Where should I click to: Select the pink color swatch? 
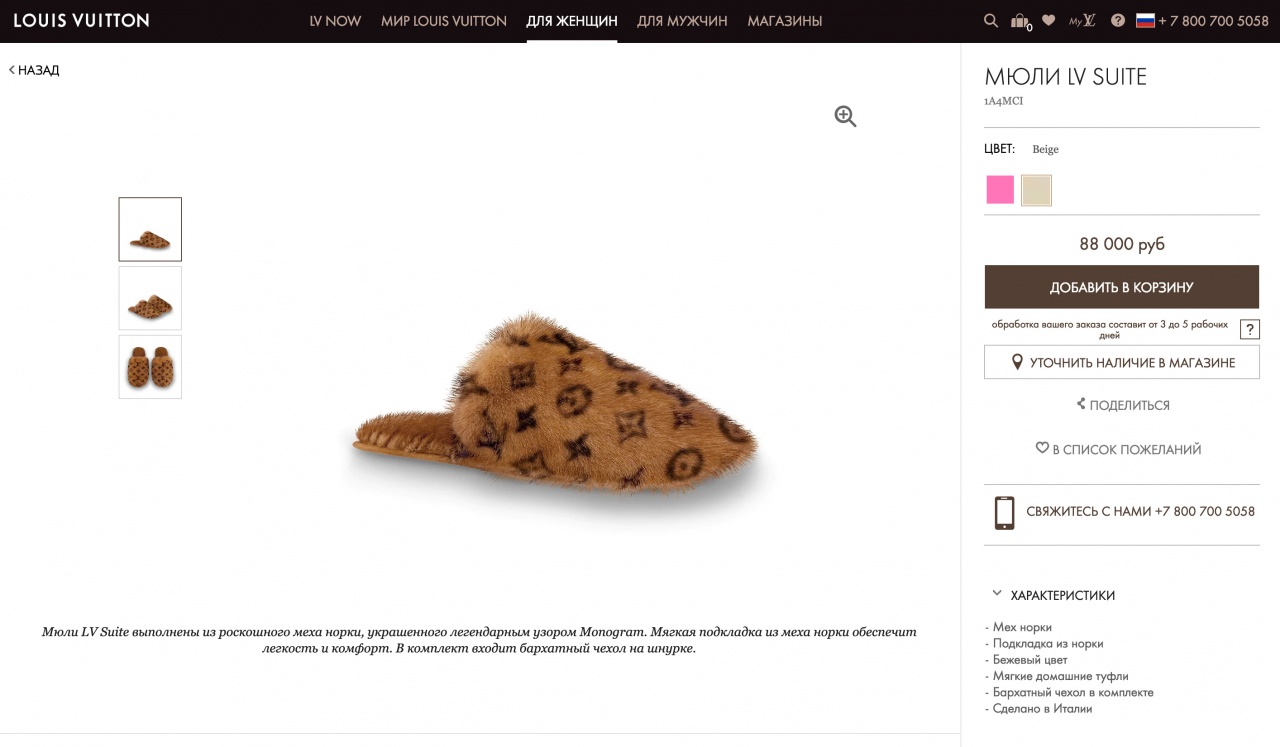point(1000,190)
